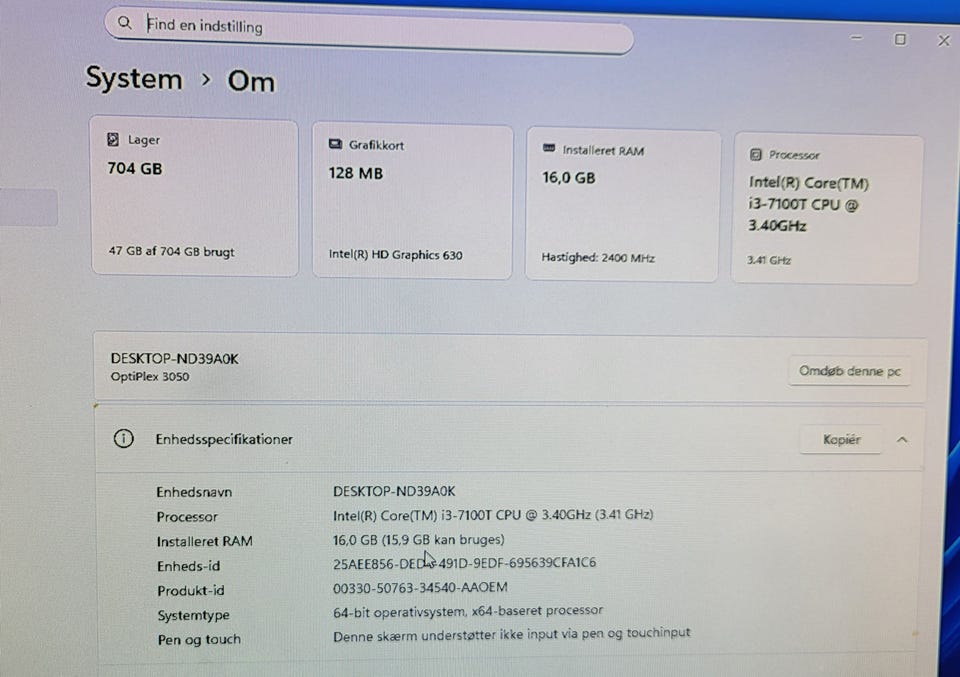Click the Grafikkort icon
Viewport: 960px width, 677px height.
[335, 144]
